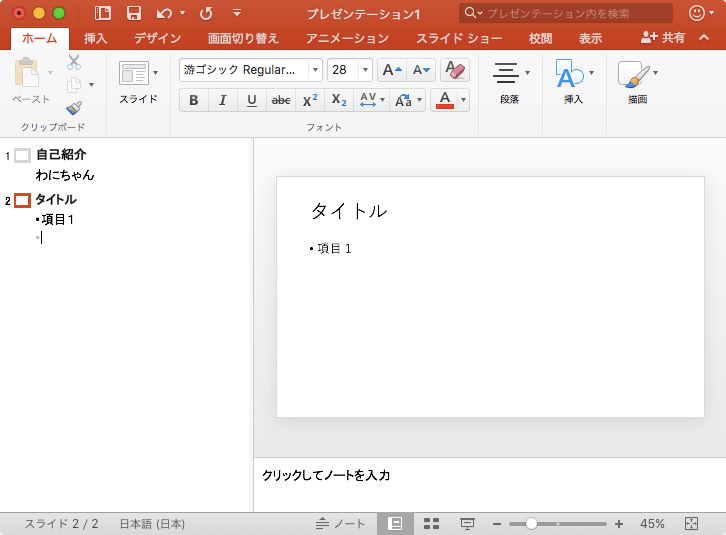Click the Undo arrow icon
This screenshot has width=726, height=535.
[164, 13]
